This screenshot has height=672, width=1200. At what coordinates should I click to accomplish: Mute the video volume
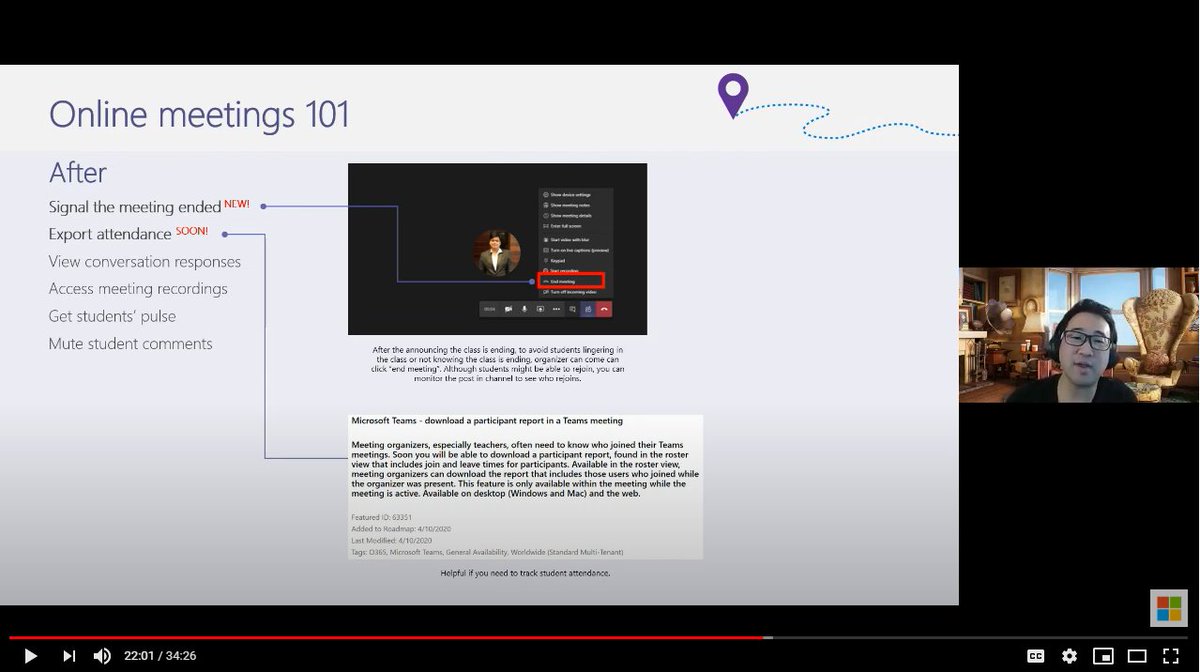(102, 656)
